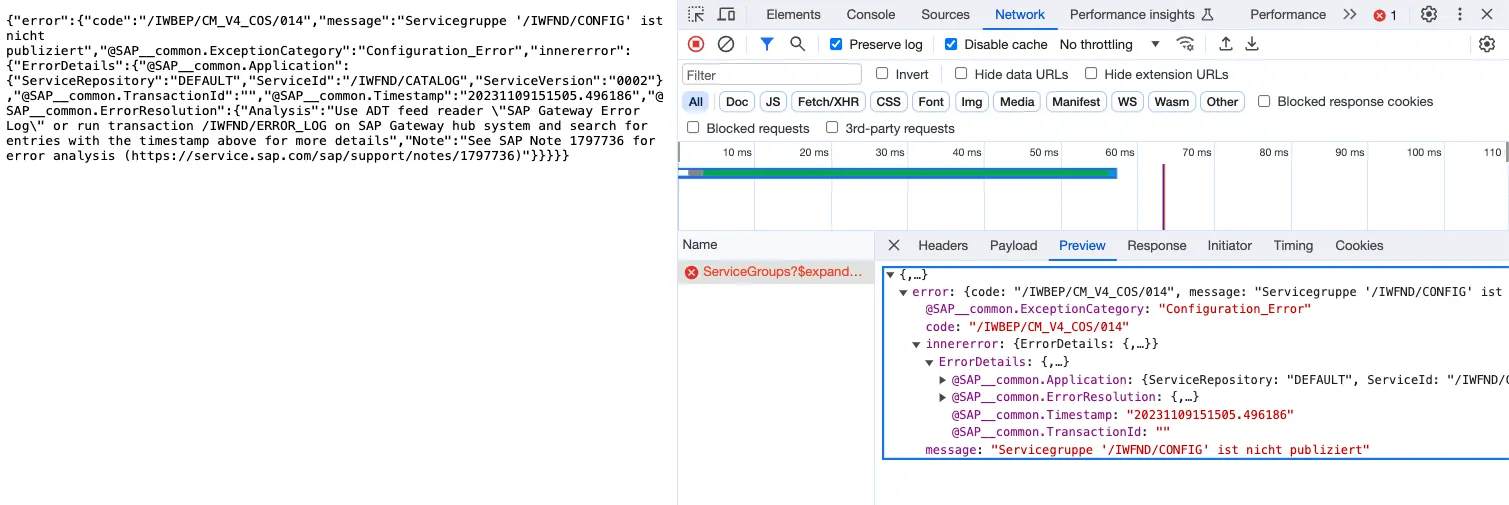Image resolution: width=1509 pixels, height=505 pixels.
Task: Select the failed ServiceGroups request
Action: pos(780,272)
